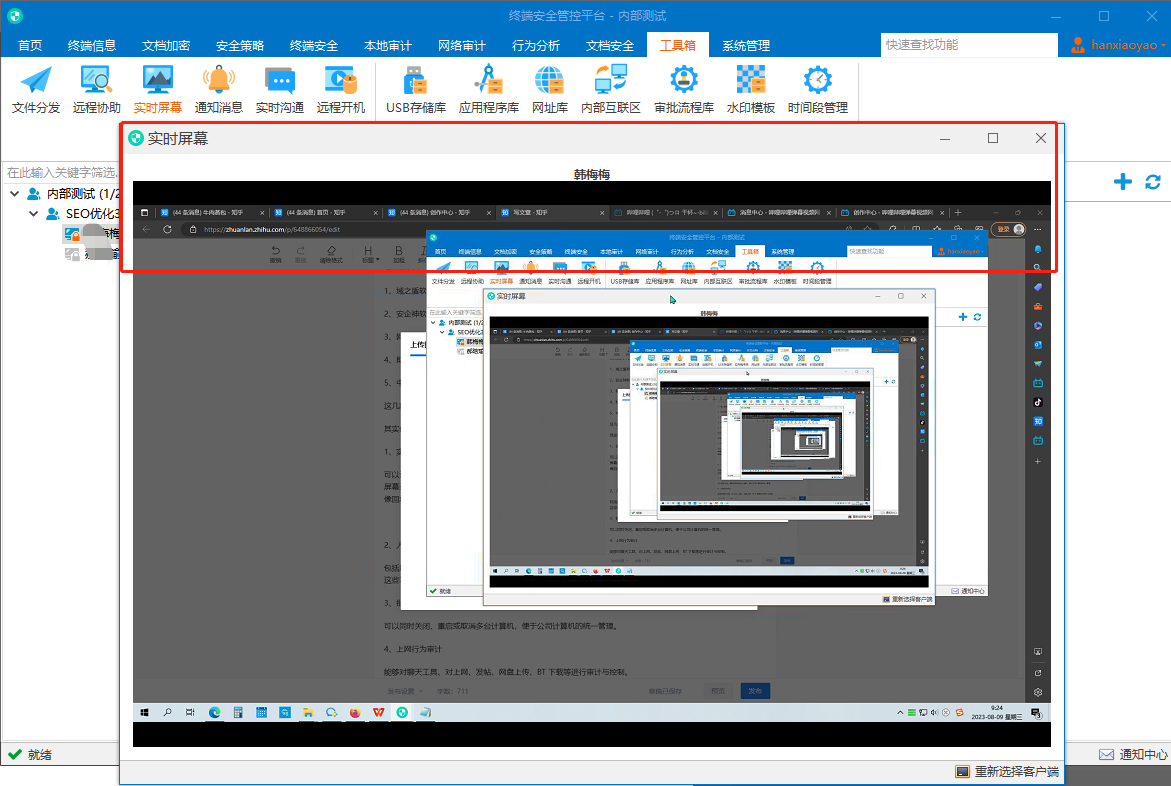This screenshot has height=786, width=1171.
Task: Open 应用程序库 application library
Action: 488,90
